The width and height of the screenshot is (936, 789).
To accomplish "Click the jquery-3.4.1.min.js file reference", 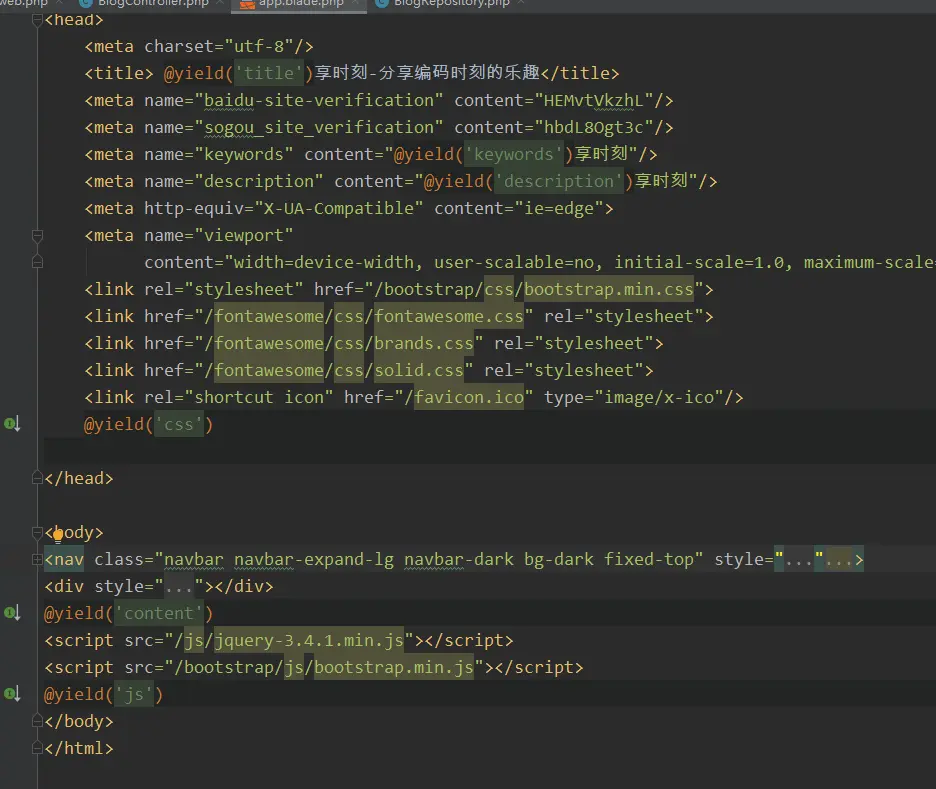I will (309, 640).
